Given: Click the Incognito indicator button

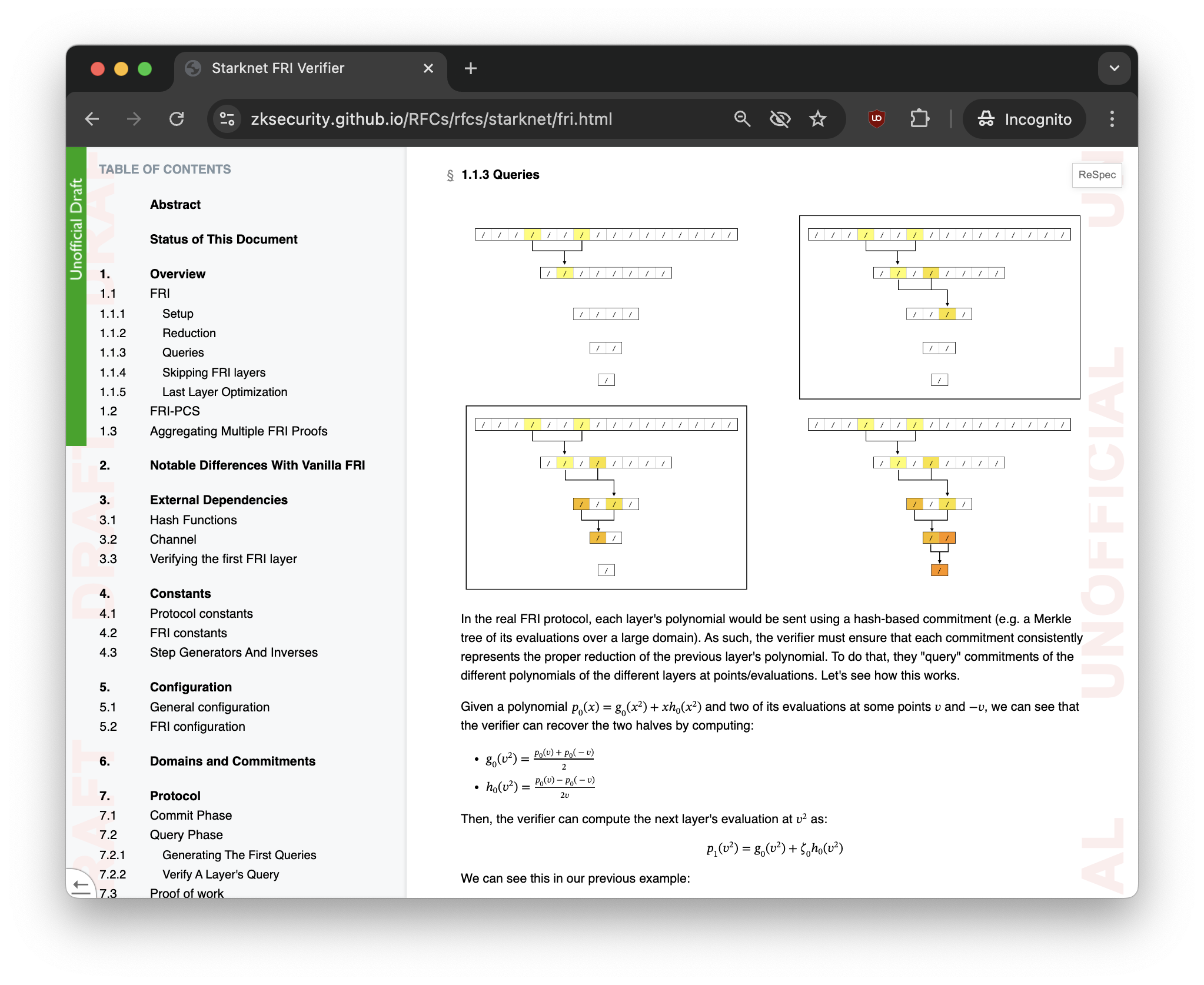Looking at the screenshot, I should [1025, 119].
